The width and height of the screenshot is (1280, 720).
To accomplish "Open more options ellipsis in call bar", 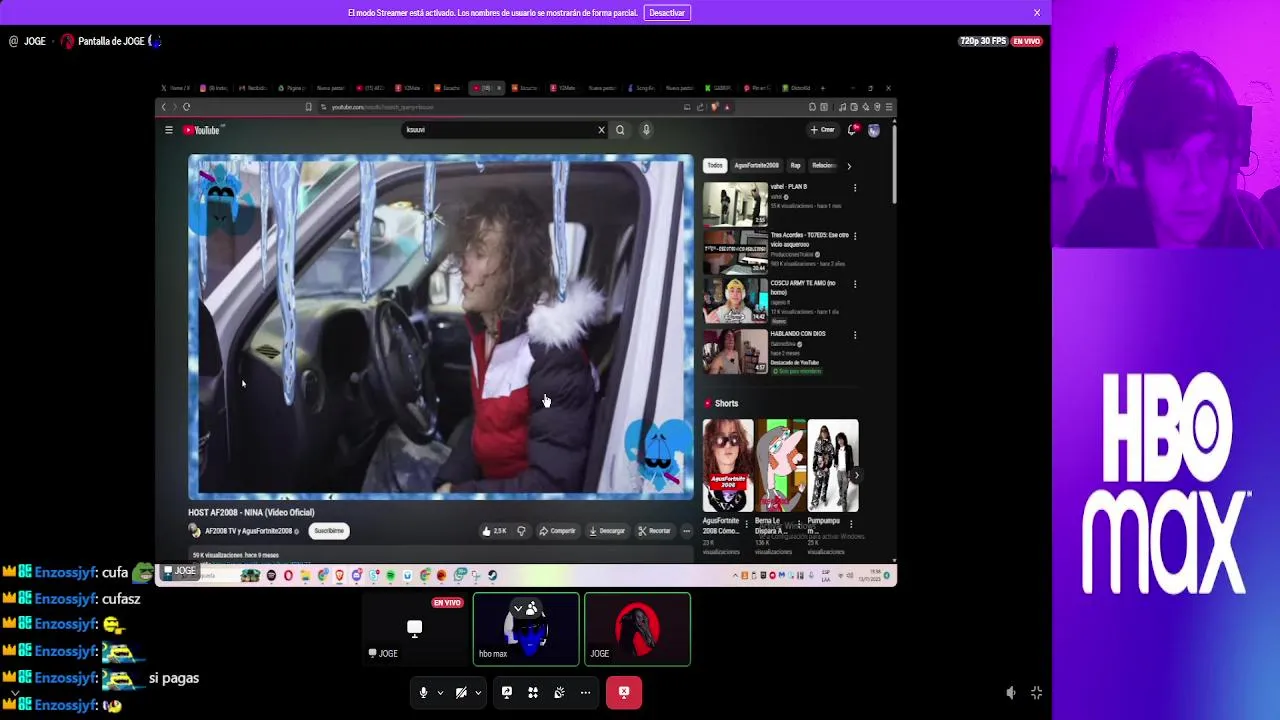I will pyautogui.click(x=585, y=692).
